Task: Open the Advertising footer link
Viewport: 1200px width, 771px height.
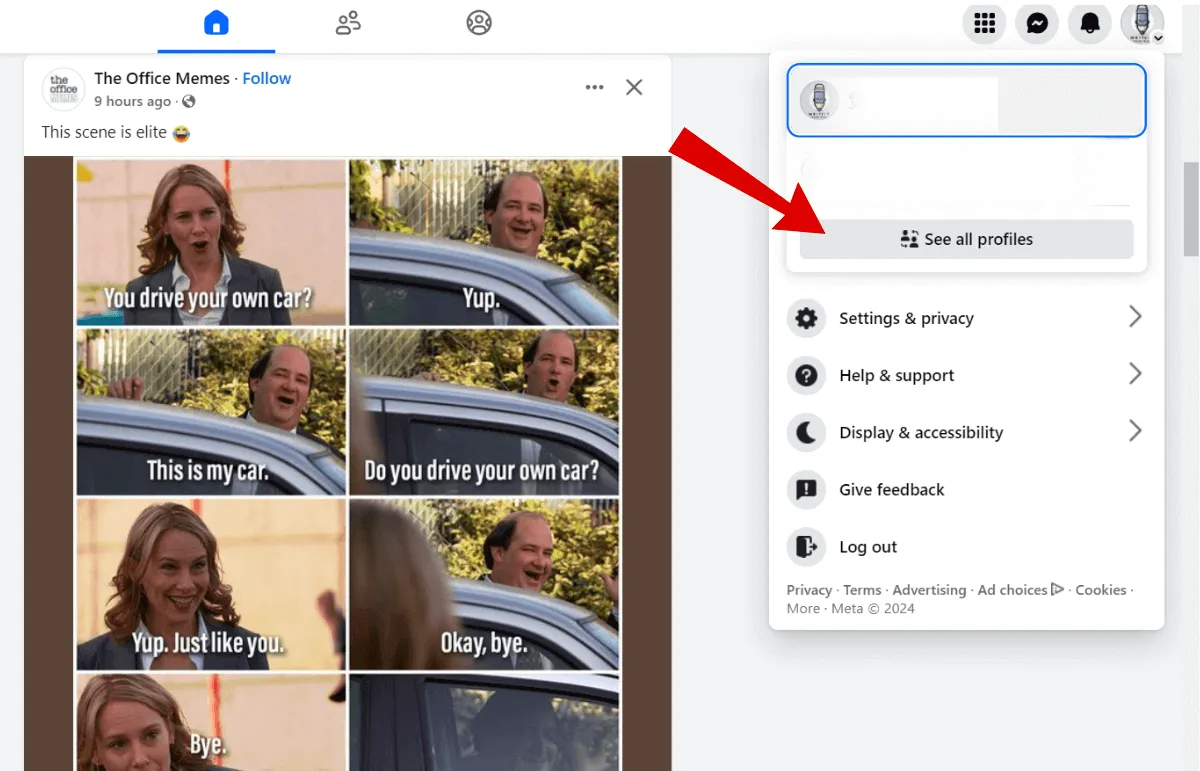Action: coord(929,590)
